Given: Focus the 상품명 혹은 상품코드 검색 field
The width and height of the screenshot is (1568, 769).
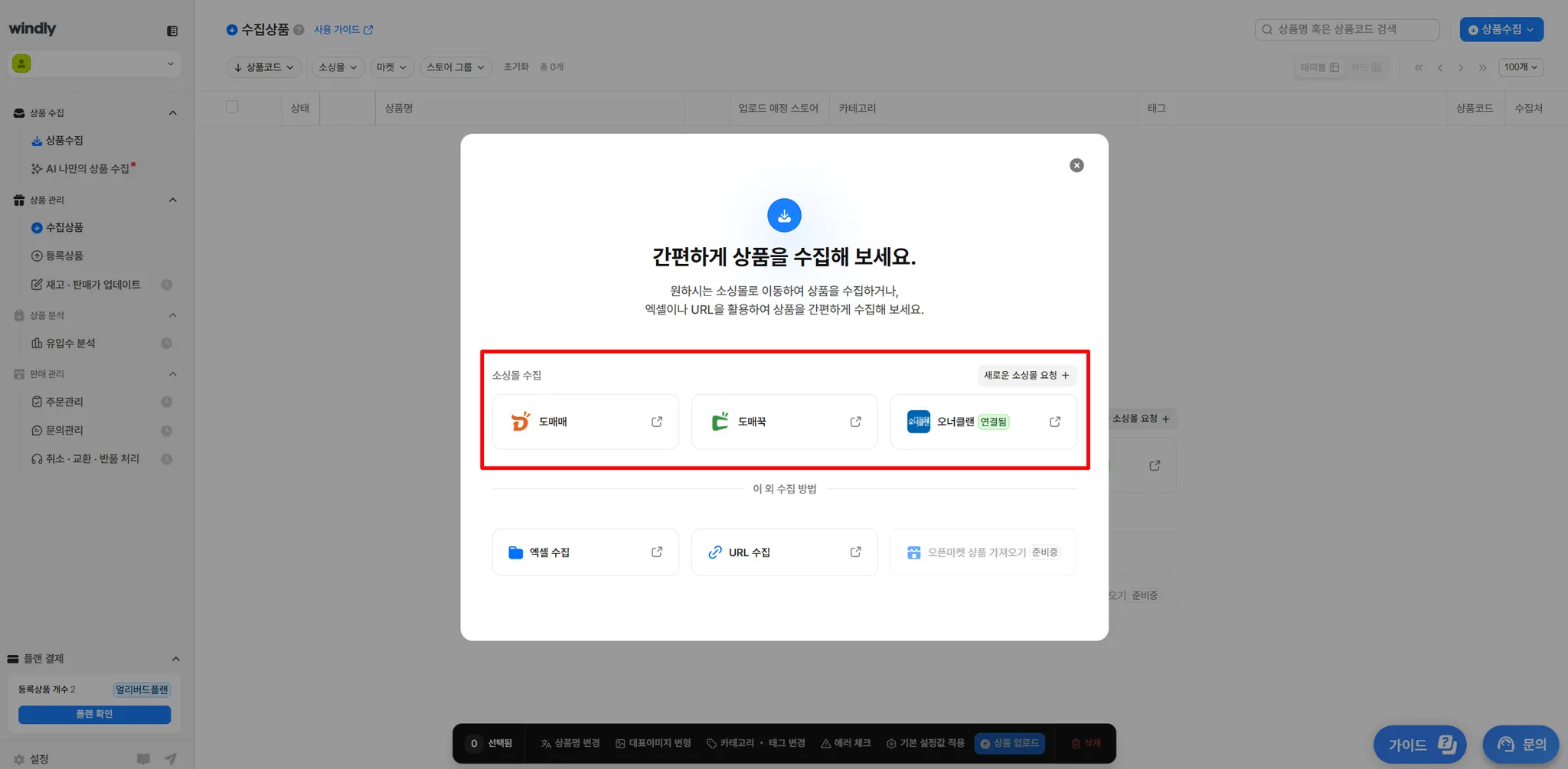Looking at the screenshot, I should (1347, 30).
